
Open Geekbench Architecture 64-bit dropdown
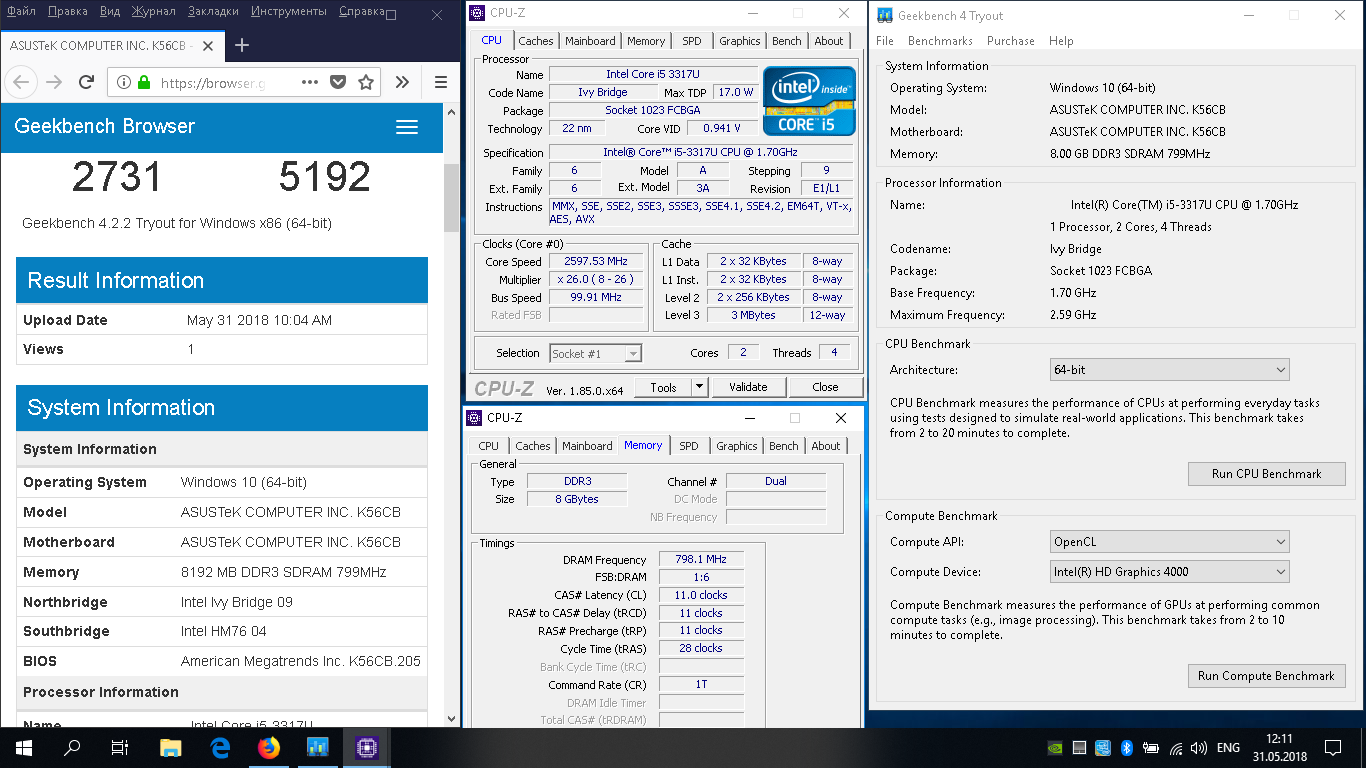click(1169, 370)
